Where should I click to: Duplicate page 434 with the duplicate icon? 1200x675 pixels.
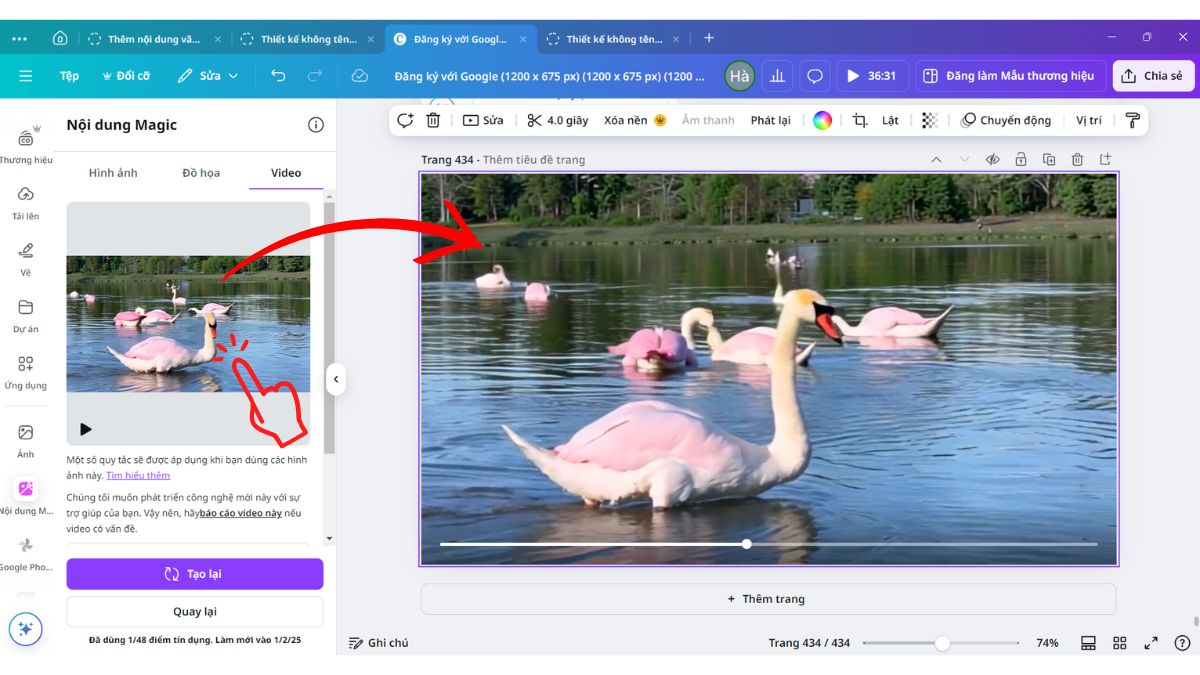tap(1049, 159)
